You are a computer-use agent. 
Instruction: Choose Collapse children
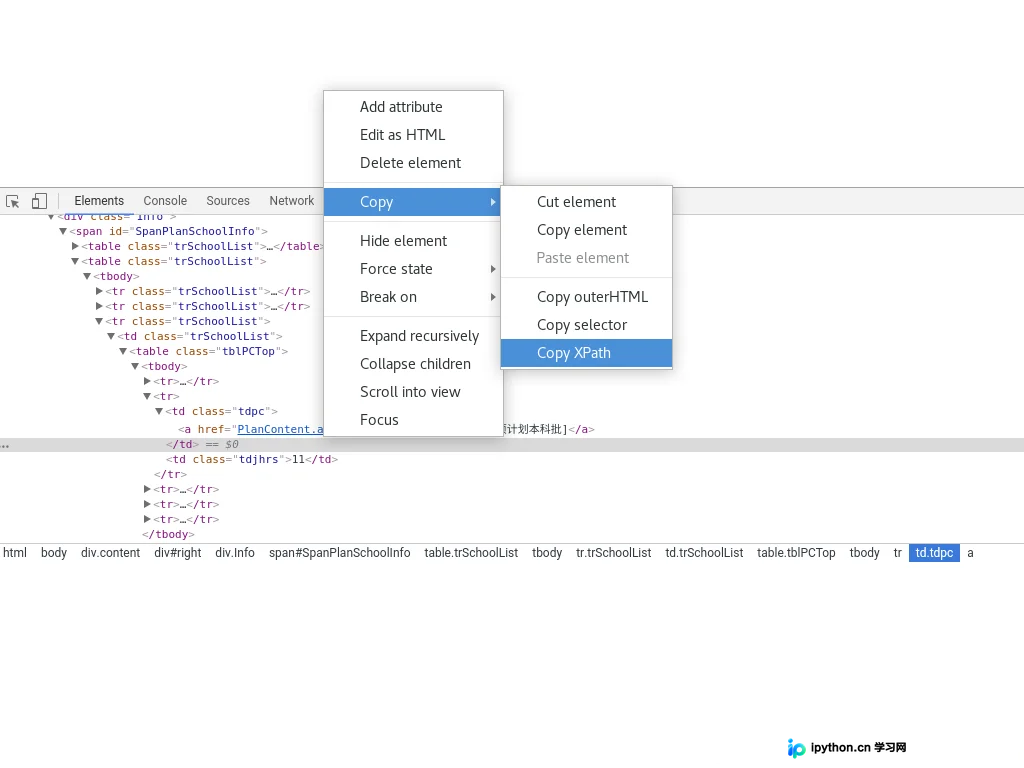[x=413, y=364]
